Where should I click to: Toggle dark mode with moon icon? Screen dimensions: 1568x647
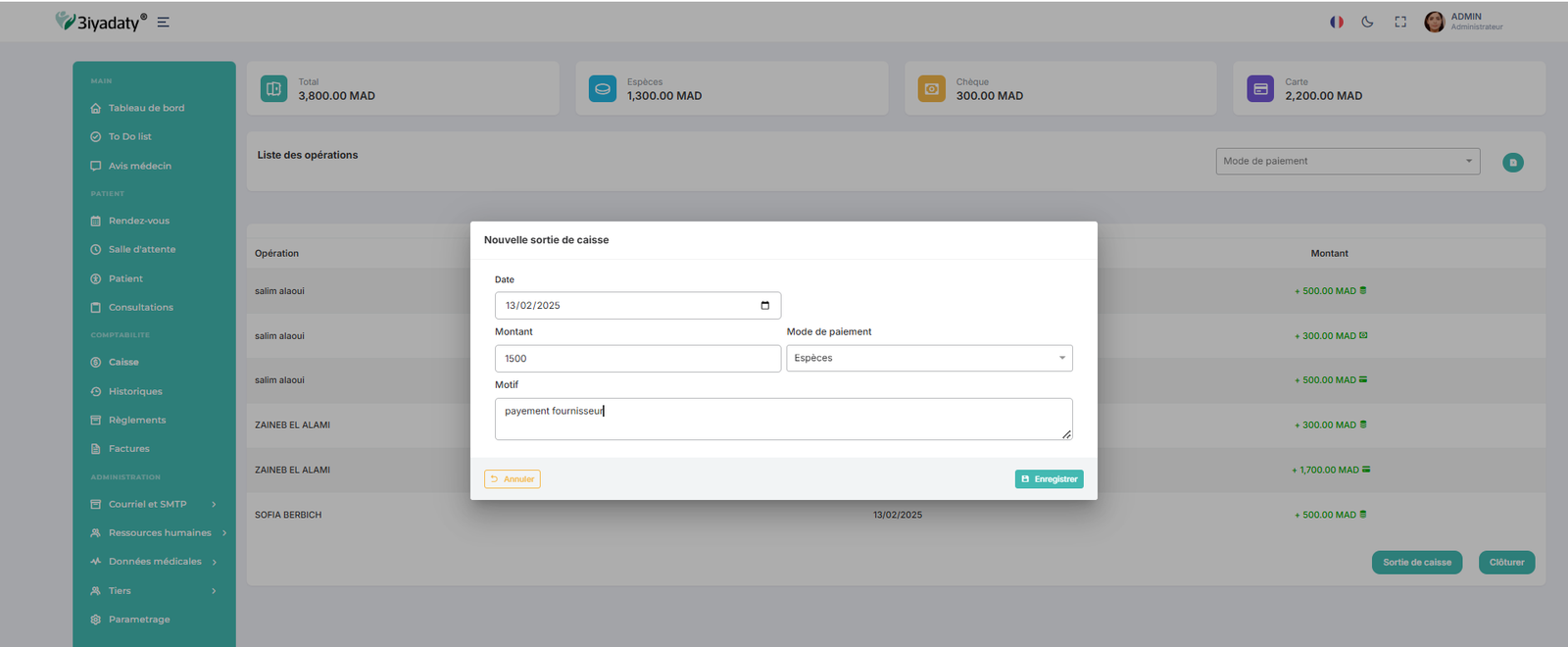(1367, 22)
